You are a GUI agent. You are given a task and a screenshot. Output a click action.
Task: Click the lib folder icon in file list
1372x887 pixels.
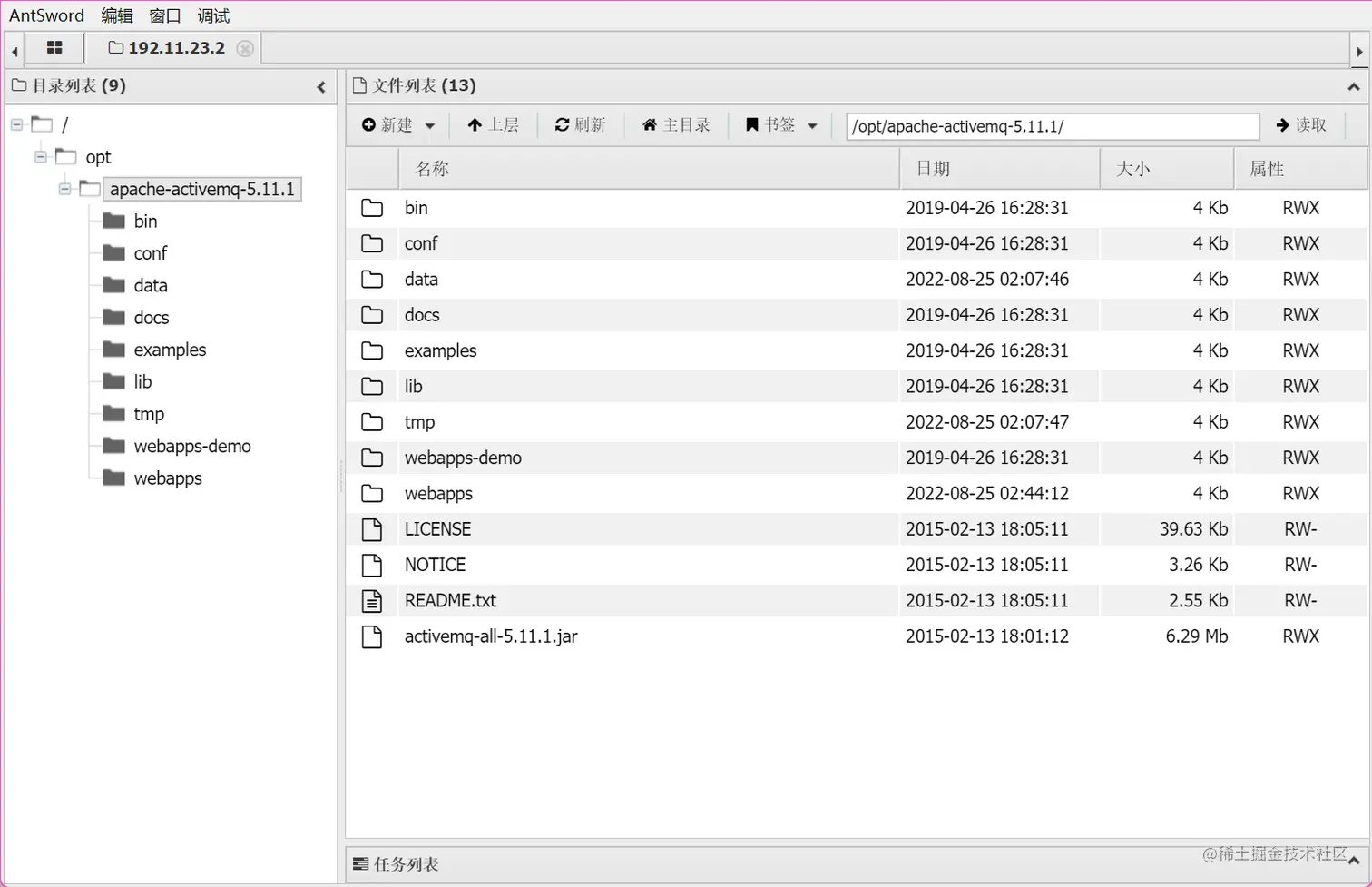click(x=372, y=386)
